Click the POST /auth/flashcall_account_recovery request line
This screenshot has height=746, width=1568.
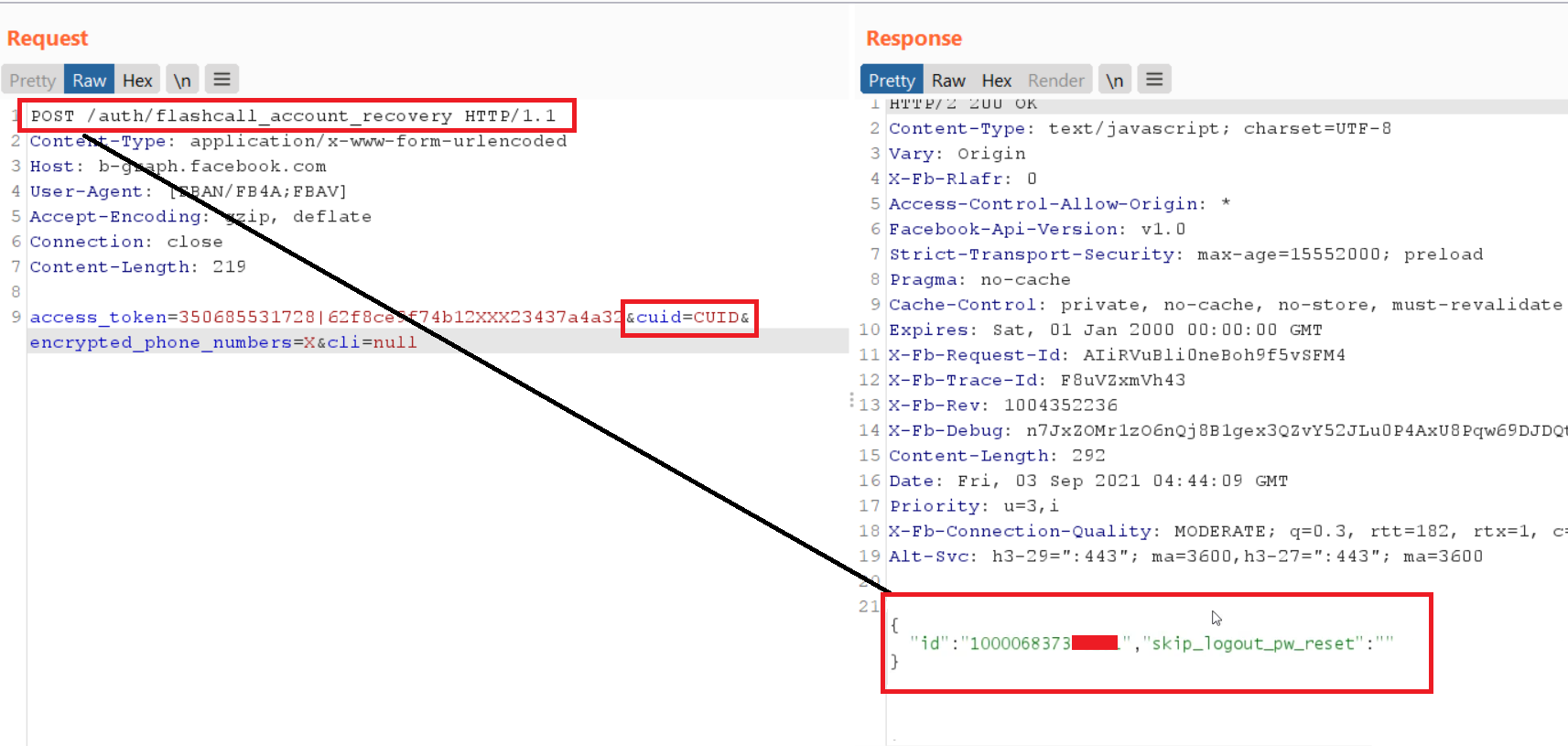click(x=293, y=116)
